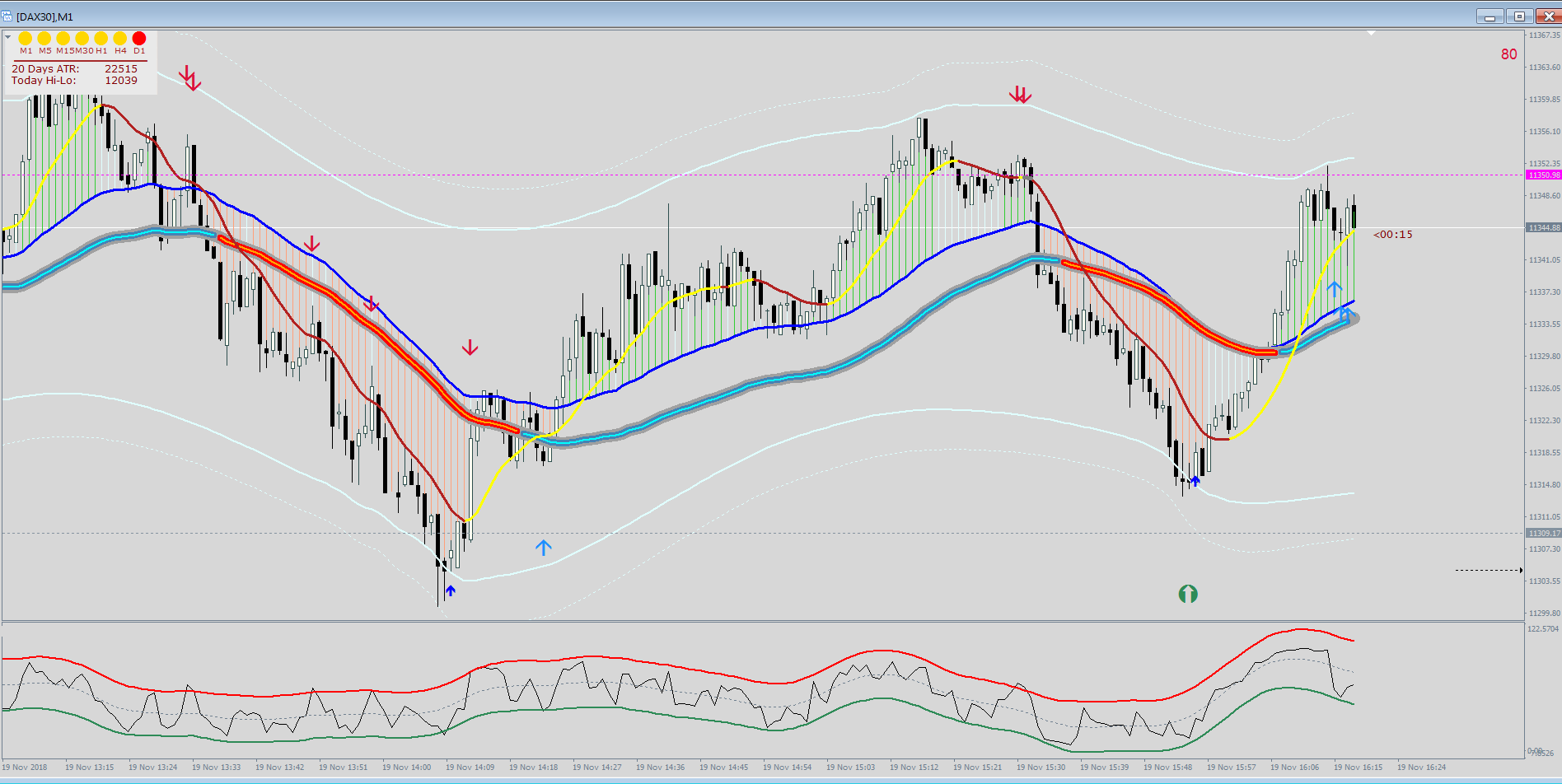The height and width of the screenshot is (784, 1562).
Task: Click the '19 Nov 16:15' time label
Action: pyautogui.click(x=1359, y=768)
